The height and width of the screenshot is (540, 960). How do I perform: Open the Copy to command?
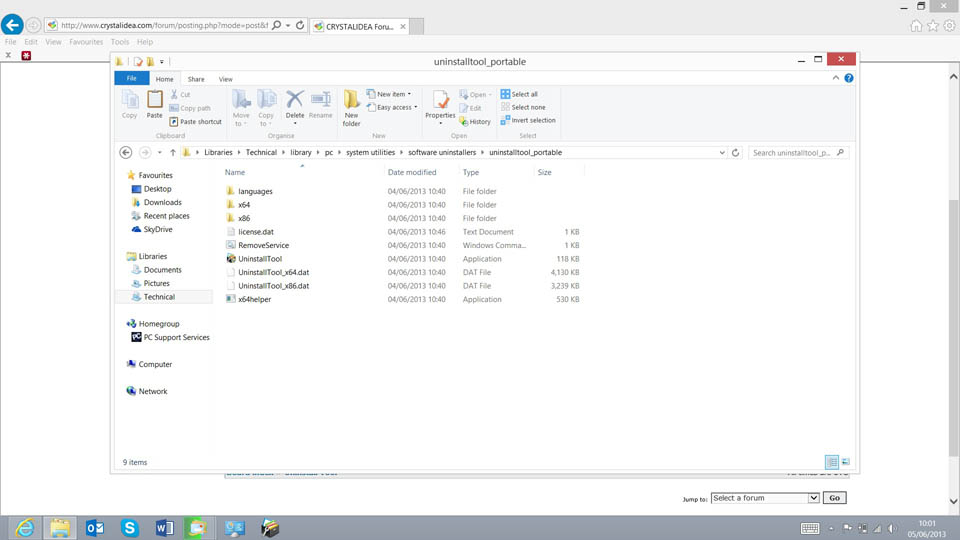click(x=266, y=108)
